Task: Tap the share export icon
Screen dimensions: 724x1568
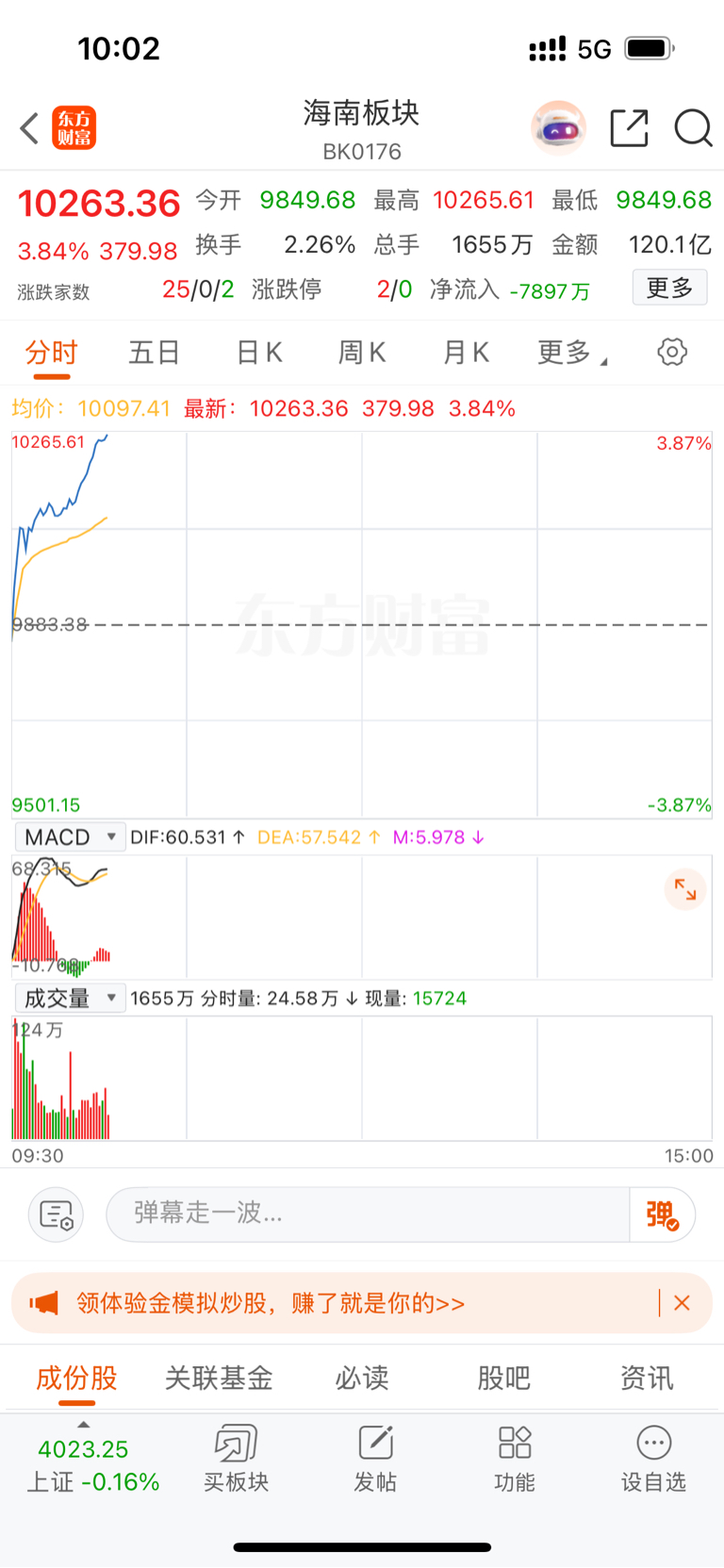Action: pyautogui.click(x=629, y=128)
